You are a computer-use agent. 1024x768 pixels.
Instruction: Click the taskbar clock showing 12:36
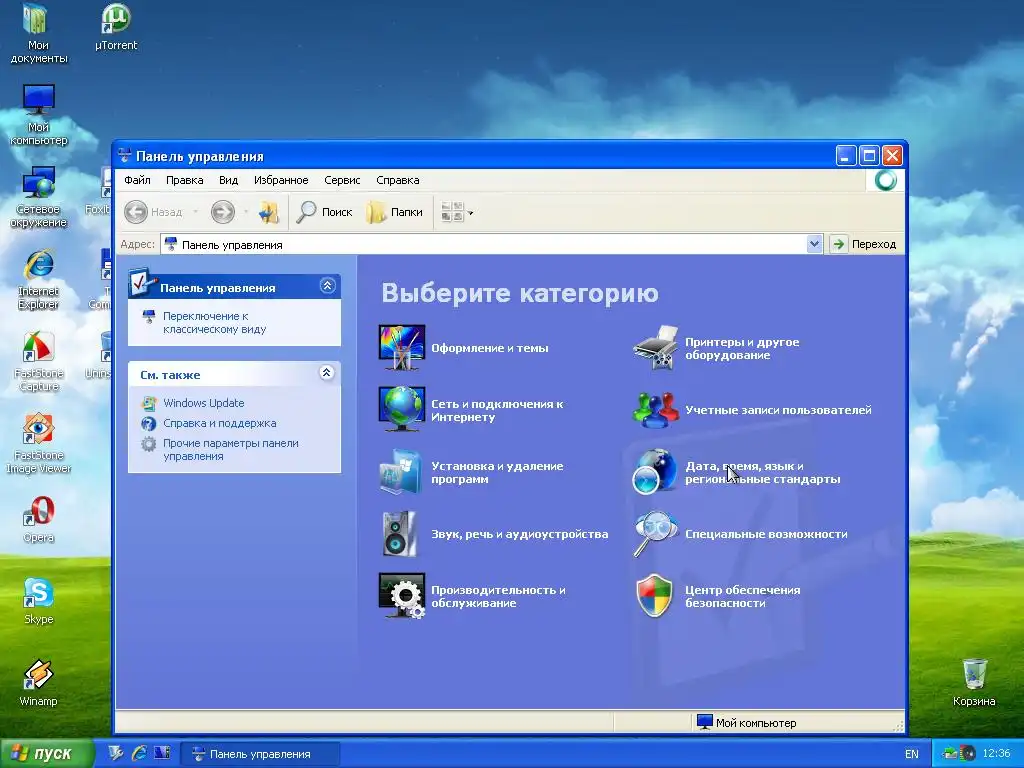click(996, 754)
